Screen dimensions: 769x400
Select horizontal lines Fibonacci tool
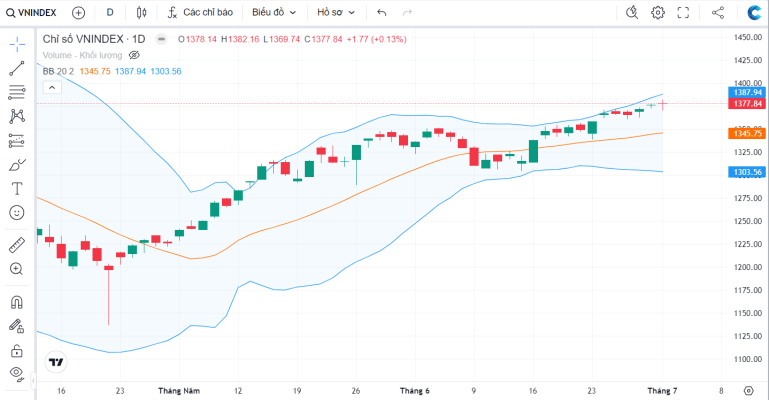point(17,92)
